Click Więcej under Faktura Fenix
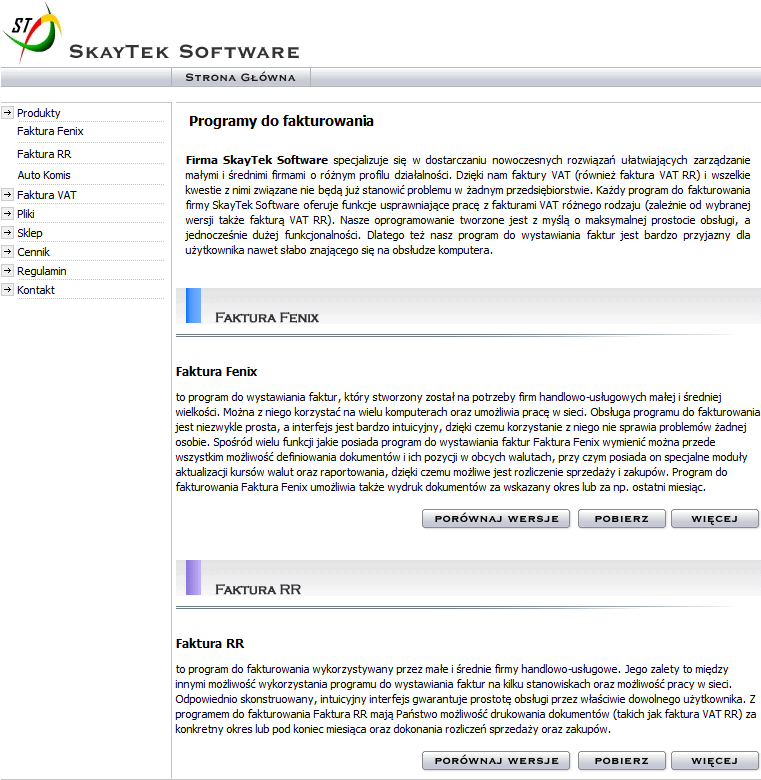This screenshot has height=780, width=761. point(715,518)
